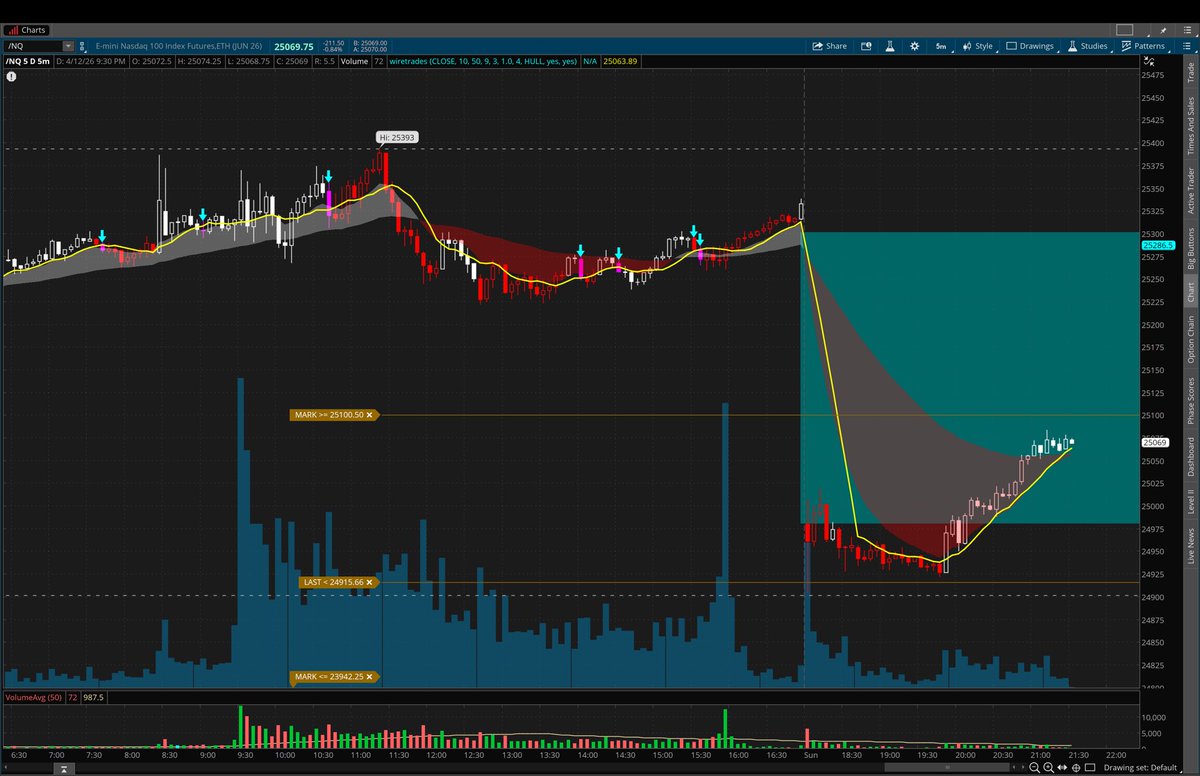
Task: Open the chart settings gear icon
Action: pos(914,46)
